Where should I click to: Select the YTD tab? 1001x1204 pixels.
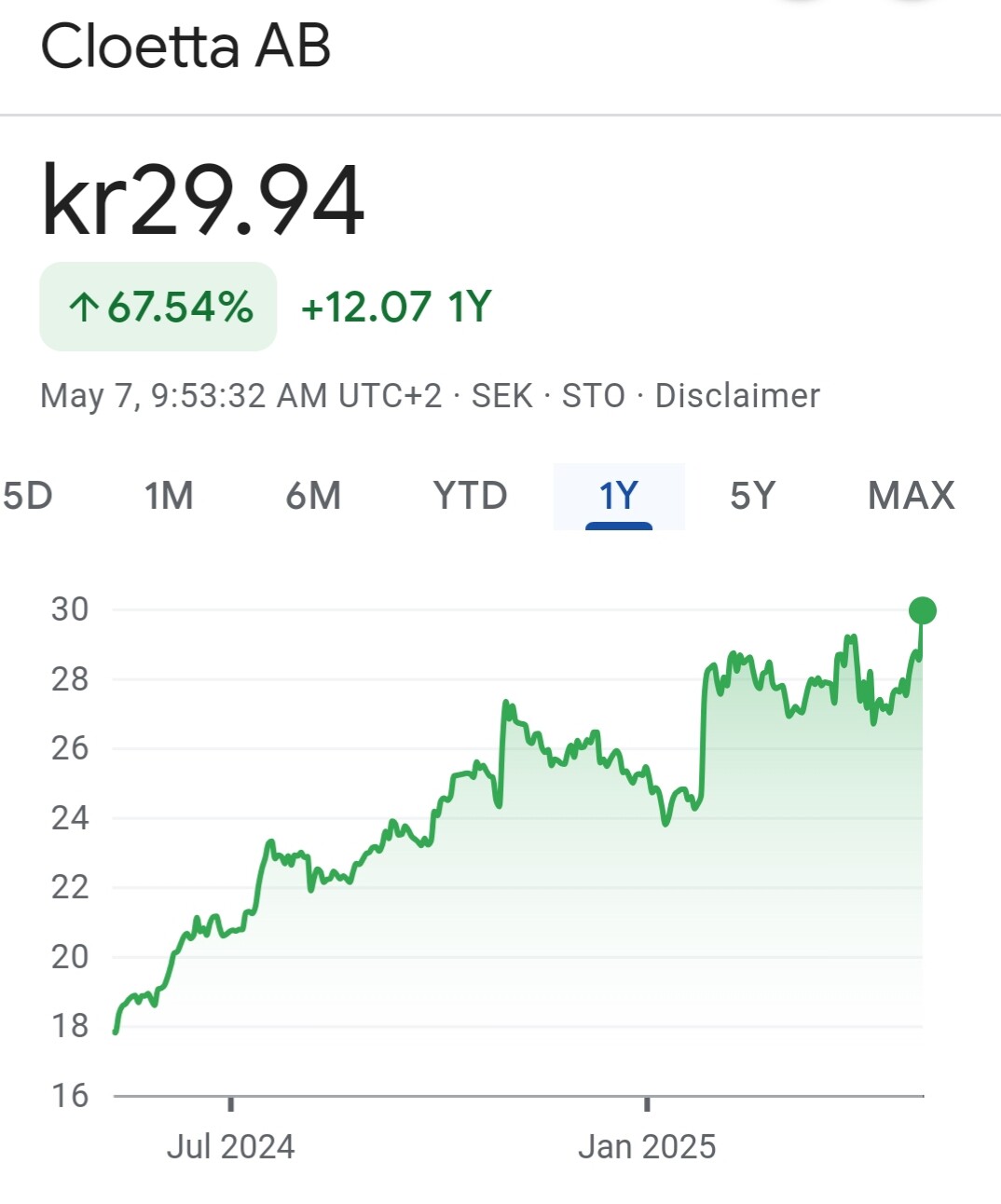(470, 496)
